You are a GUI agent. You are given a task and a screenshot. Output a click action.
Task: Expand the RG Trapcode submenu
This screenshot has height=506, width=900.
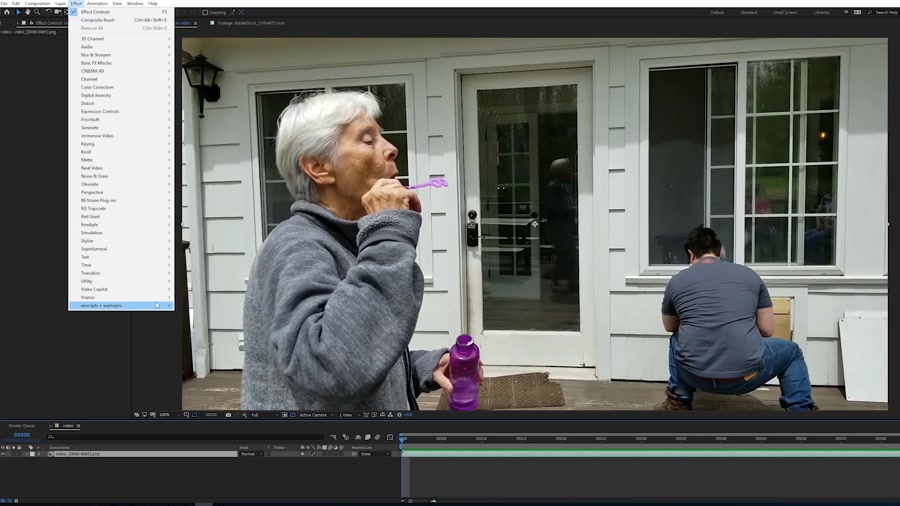[121, 208]
